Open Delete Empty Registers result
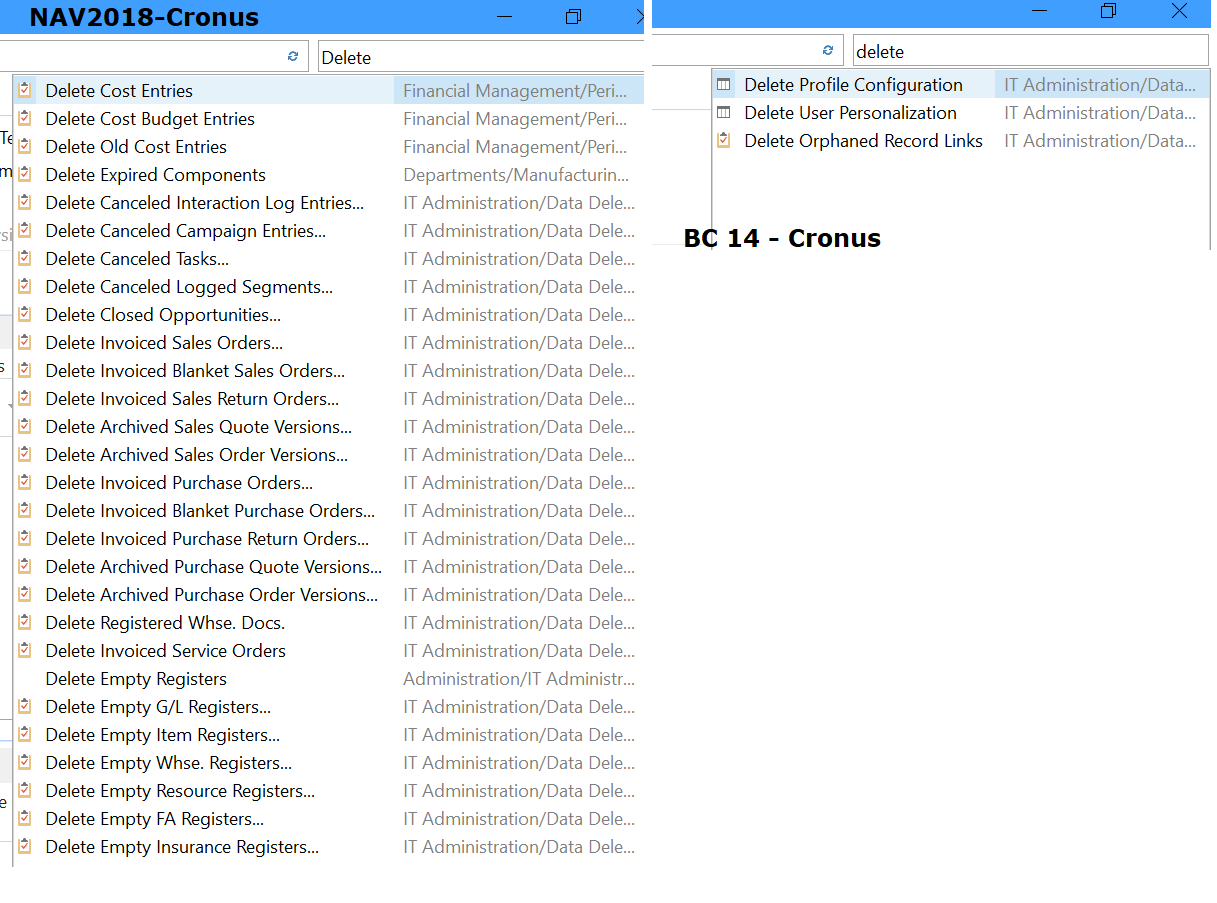 click(328, 678)
